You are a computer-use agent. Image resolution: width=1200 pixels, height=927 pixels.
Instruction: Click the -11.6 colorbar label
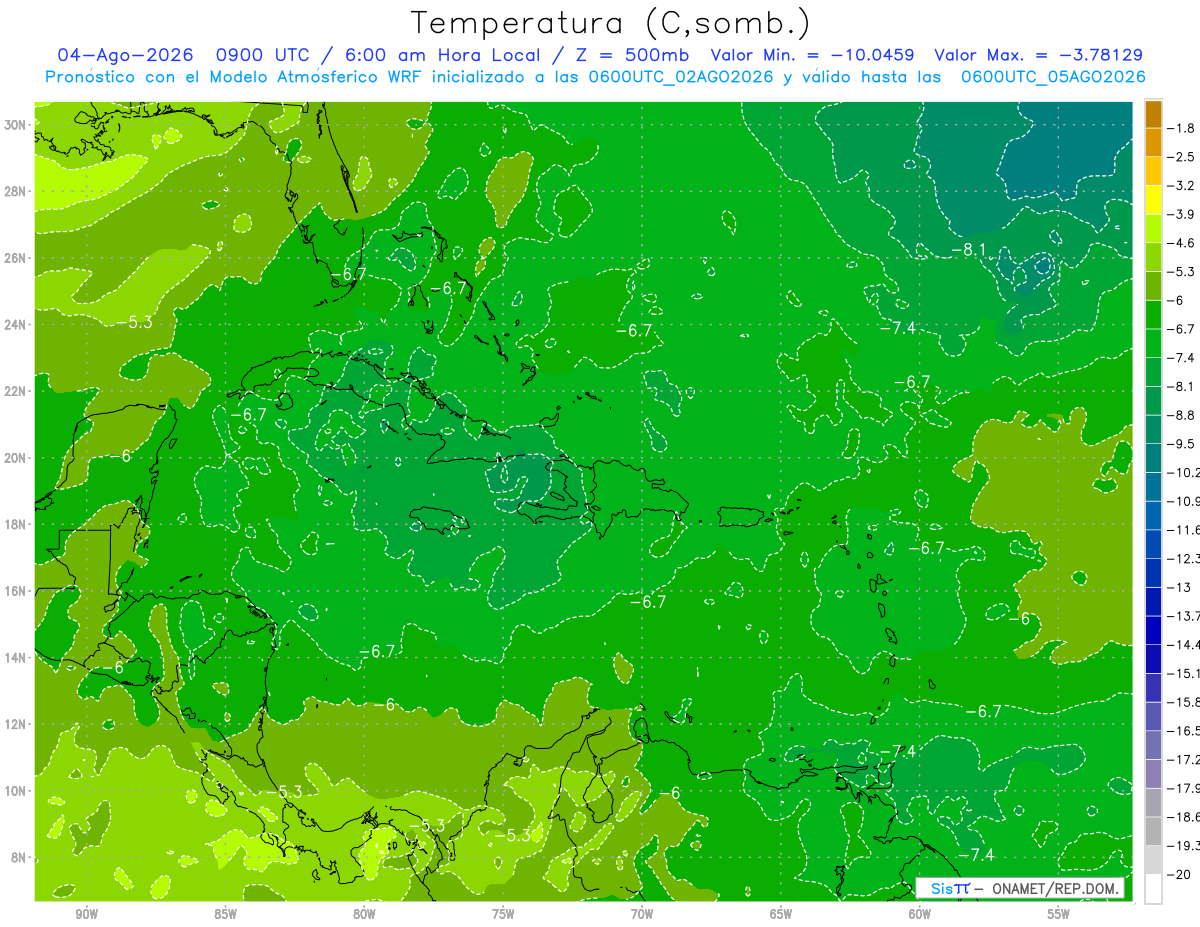1185,529
